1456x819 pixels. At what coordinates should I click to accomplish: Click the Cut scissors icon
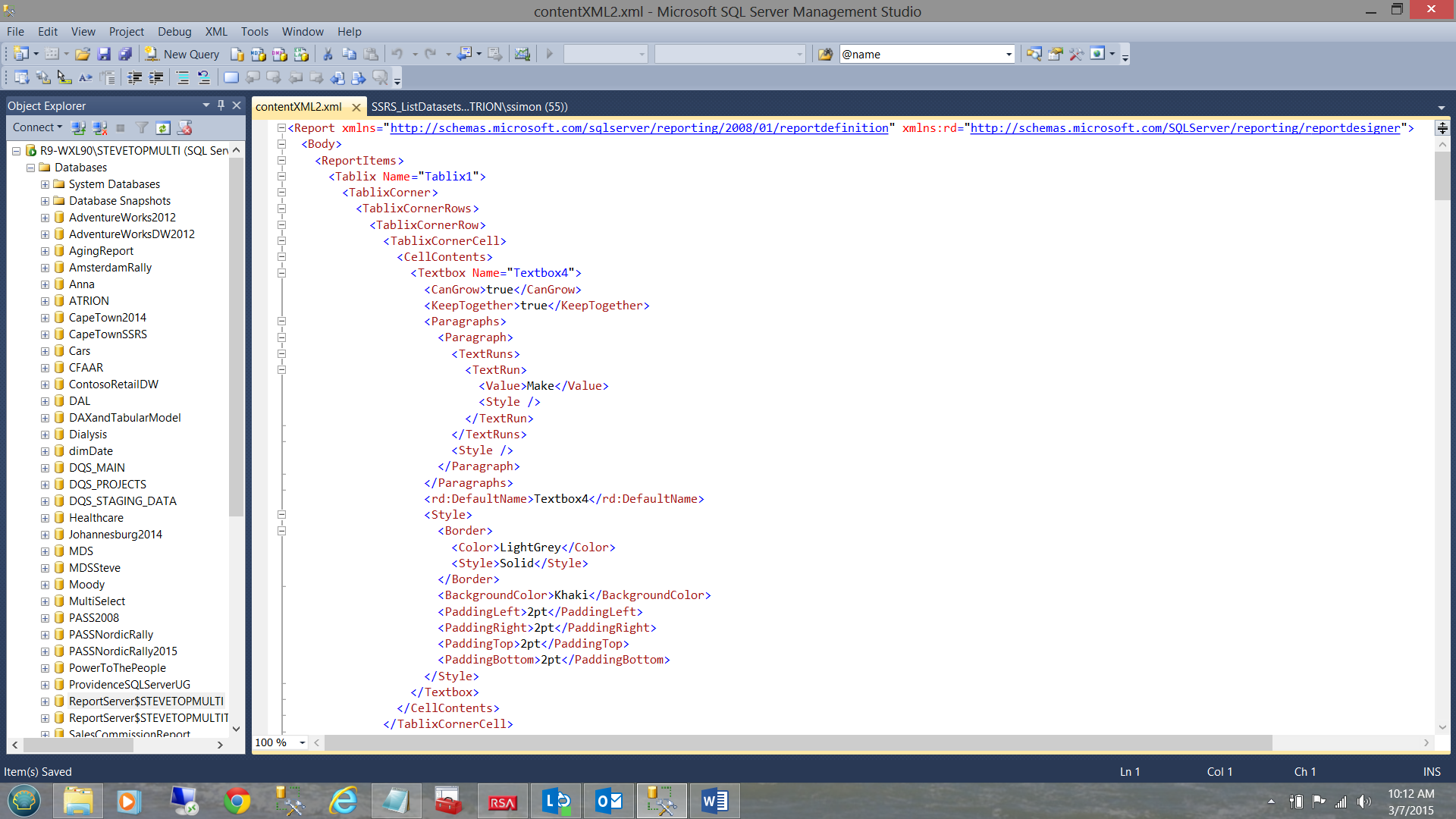(x=328, y=54)
